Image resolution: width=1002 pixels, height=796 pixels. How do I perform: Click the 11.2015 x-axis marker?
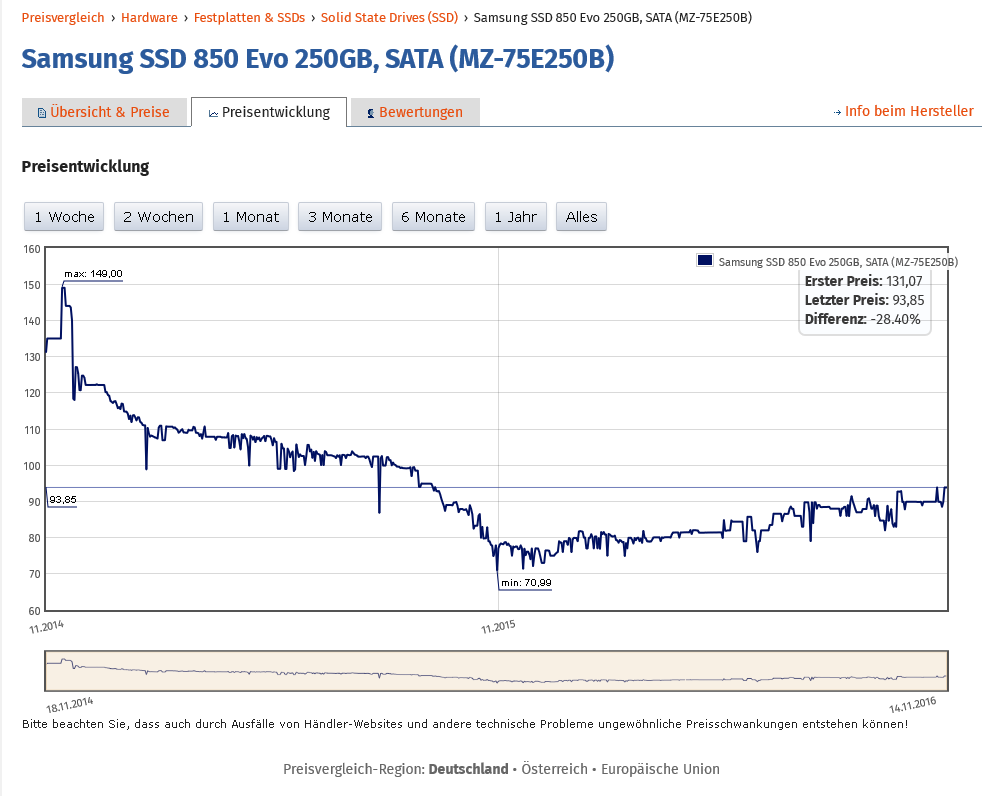[498, 627]
